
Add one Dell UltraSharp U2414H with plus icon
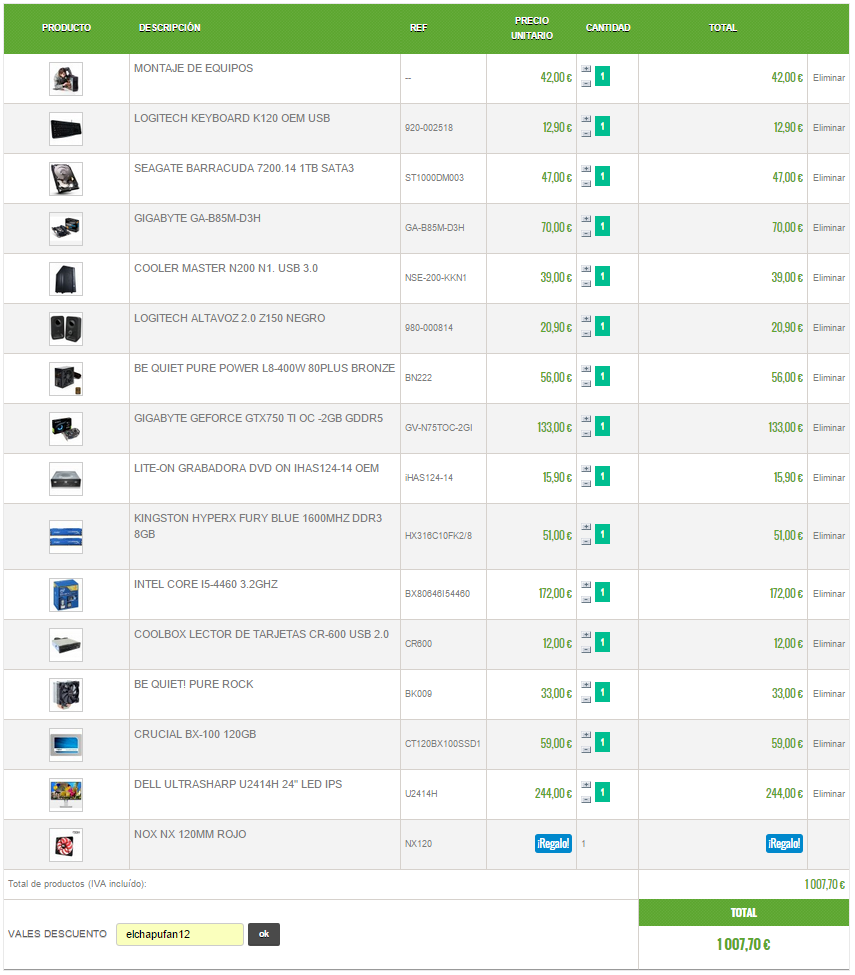(586, 785)
